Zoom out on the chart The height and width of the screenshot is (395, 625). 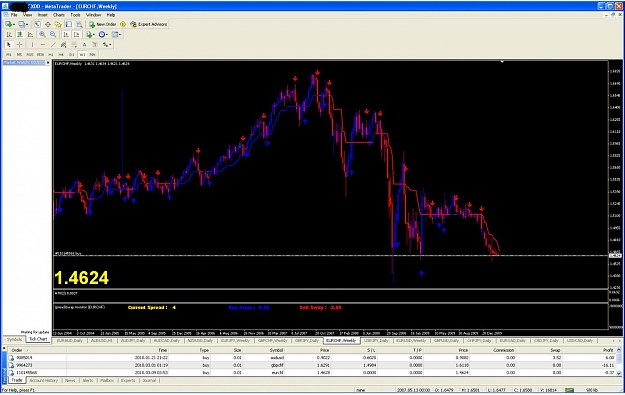(x=53, y=34)
